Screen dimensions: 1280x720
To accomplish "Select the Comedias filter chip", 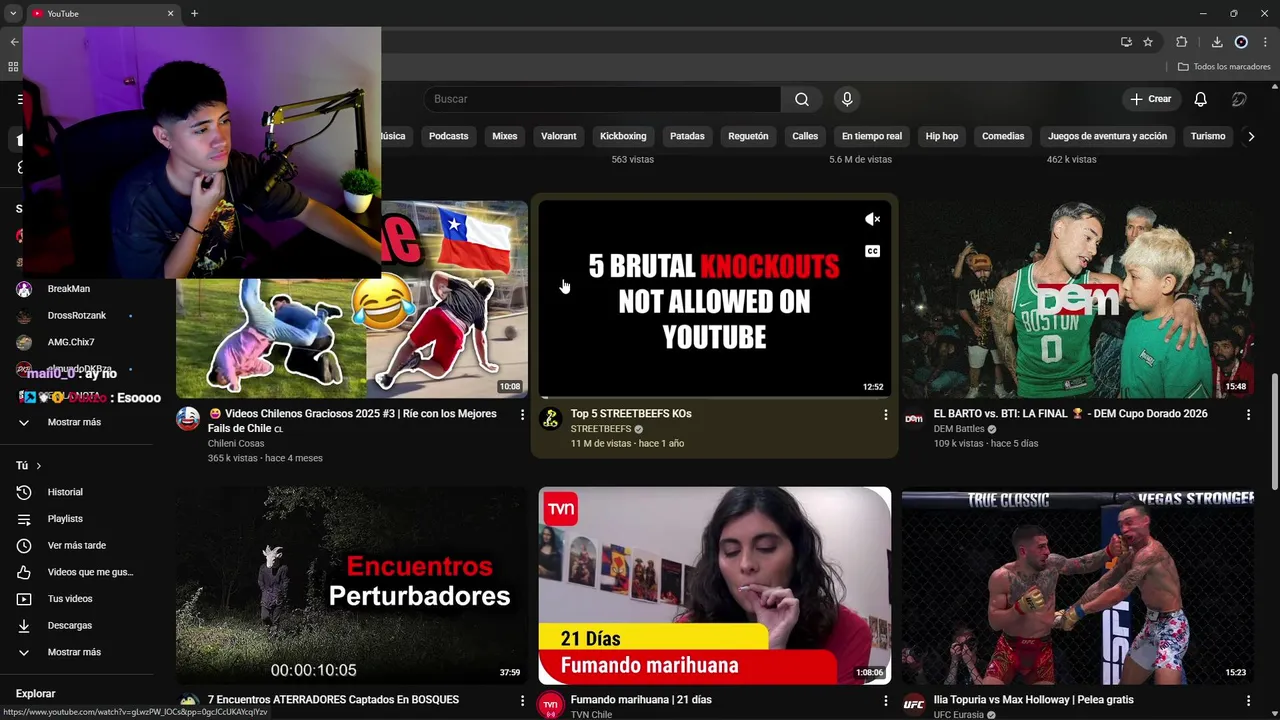I will pos(1003,136).
